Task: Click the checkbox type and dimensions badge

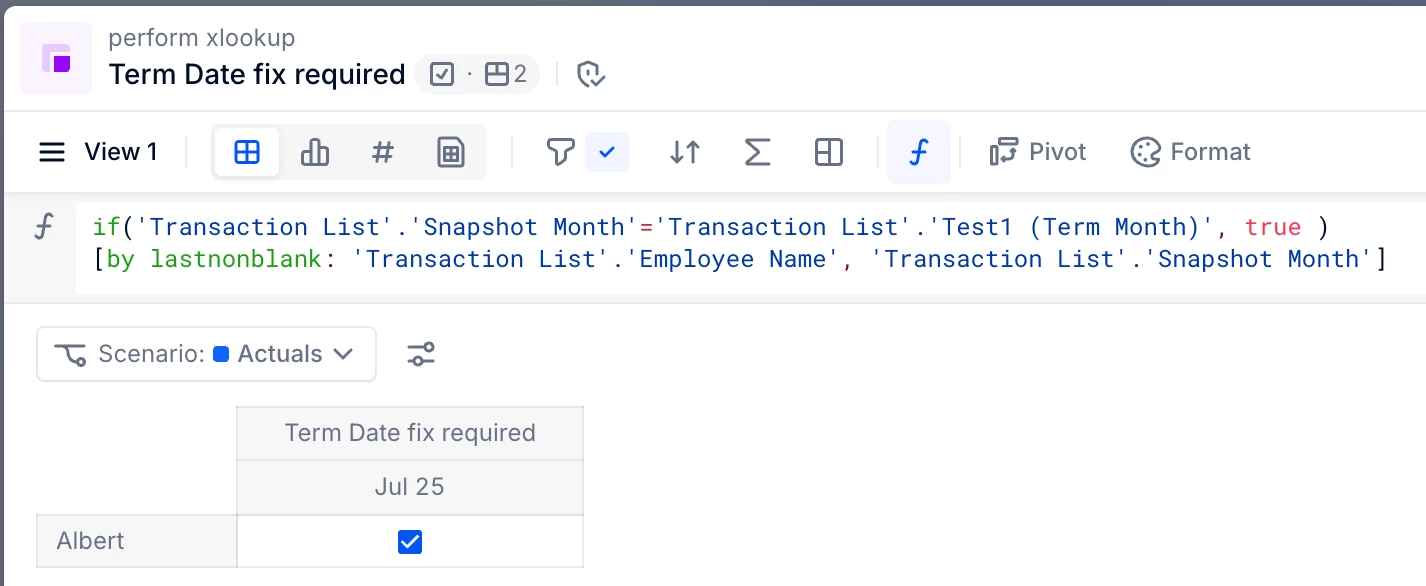Action: click(x=477, y=74)
